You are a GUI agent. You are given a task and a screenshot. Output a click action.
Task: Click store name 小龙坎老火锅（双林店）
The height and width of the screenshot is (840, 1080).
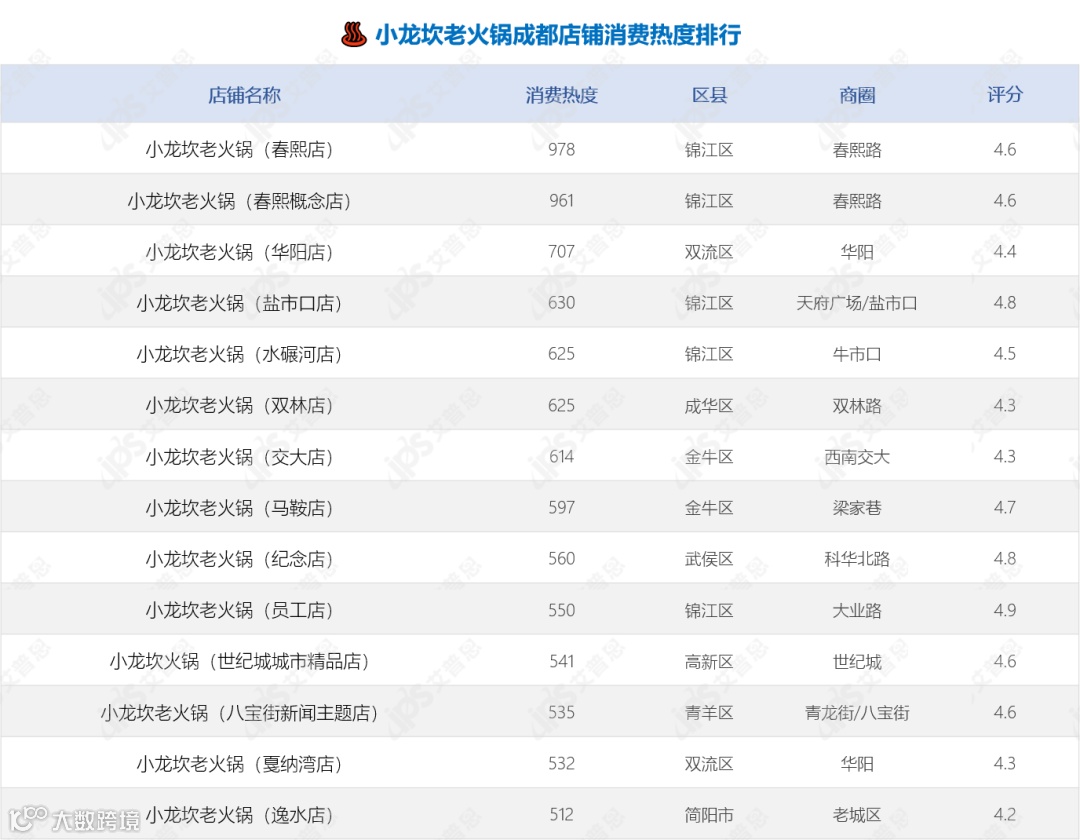239,406
